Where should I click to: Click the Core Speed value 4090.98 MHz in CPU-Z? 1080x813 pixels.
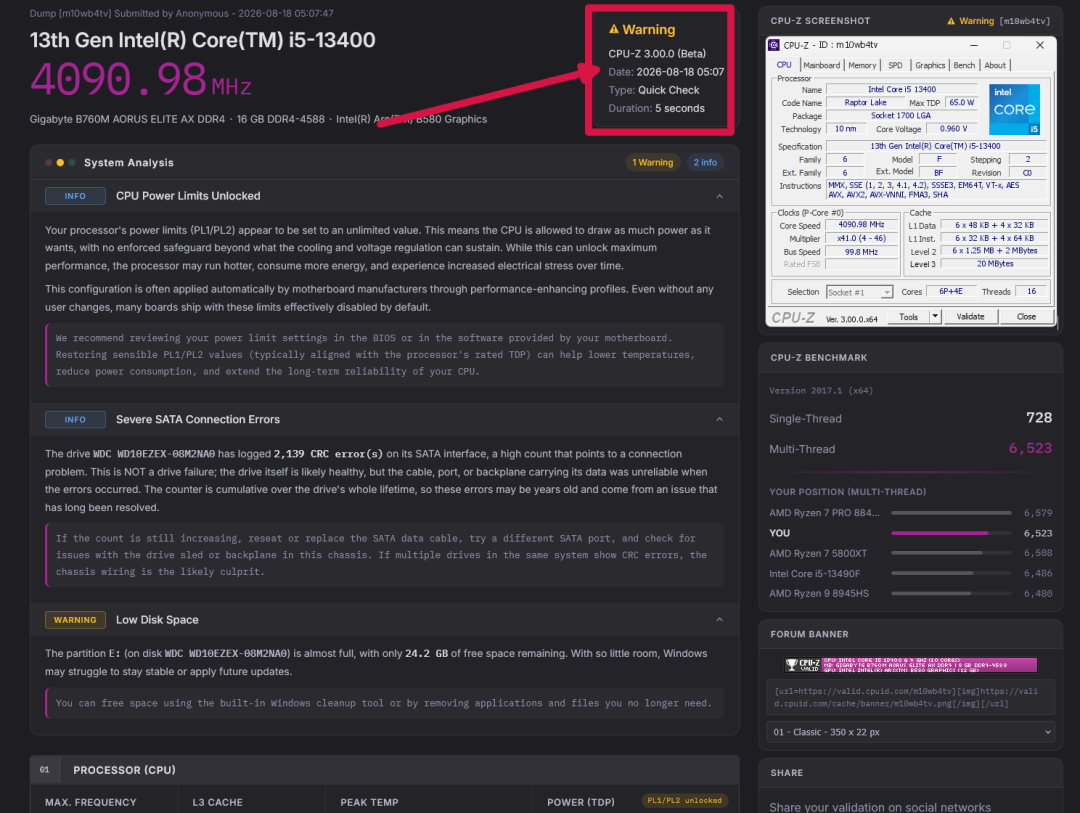tap(861, 225)
